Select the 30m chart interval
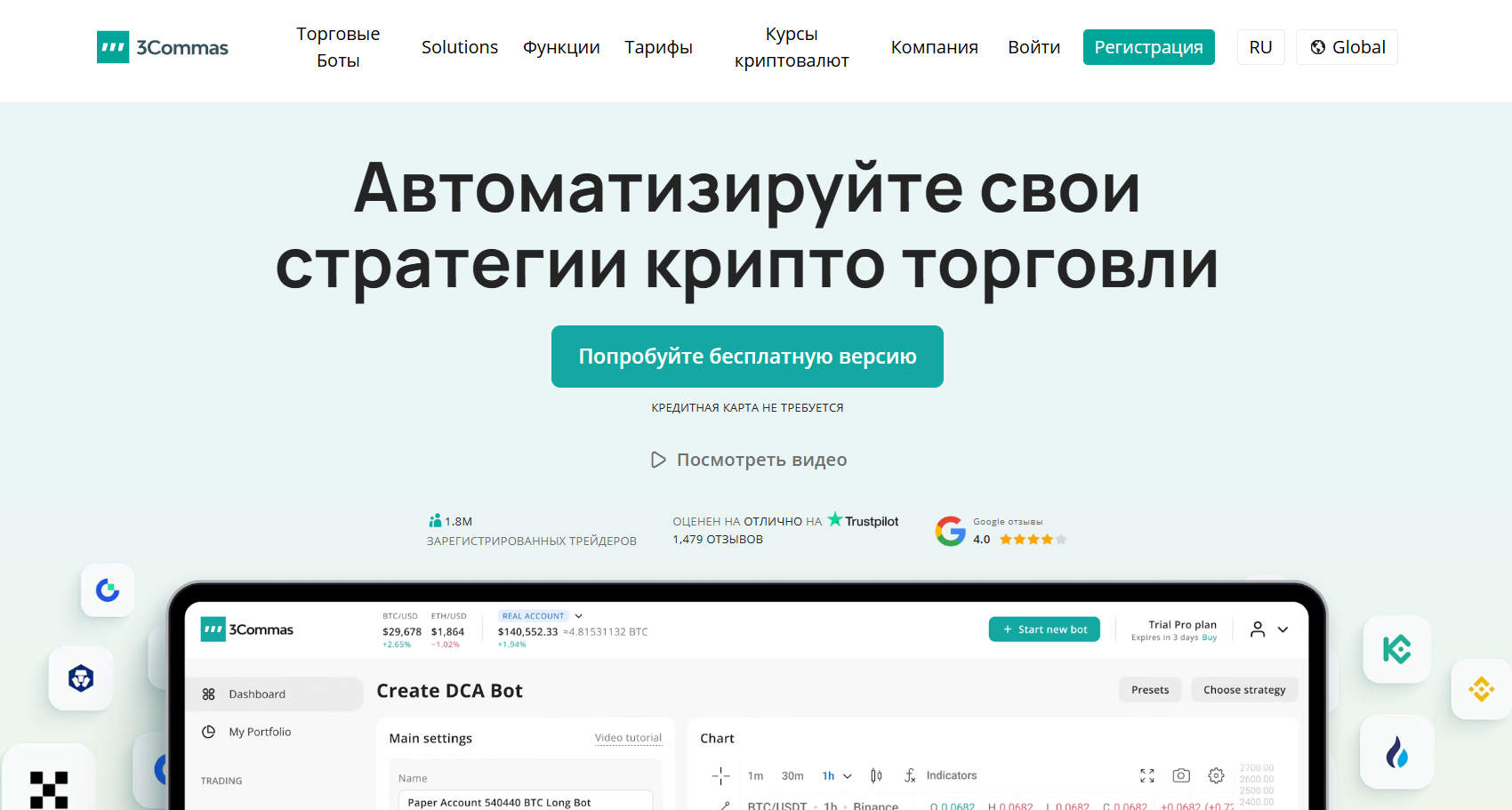This screenshot has width=1512, height=810. click(792, 776)
